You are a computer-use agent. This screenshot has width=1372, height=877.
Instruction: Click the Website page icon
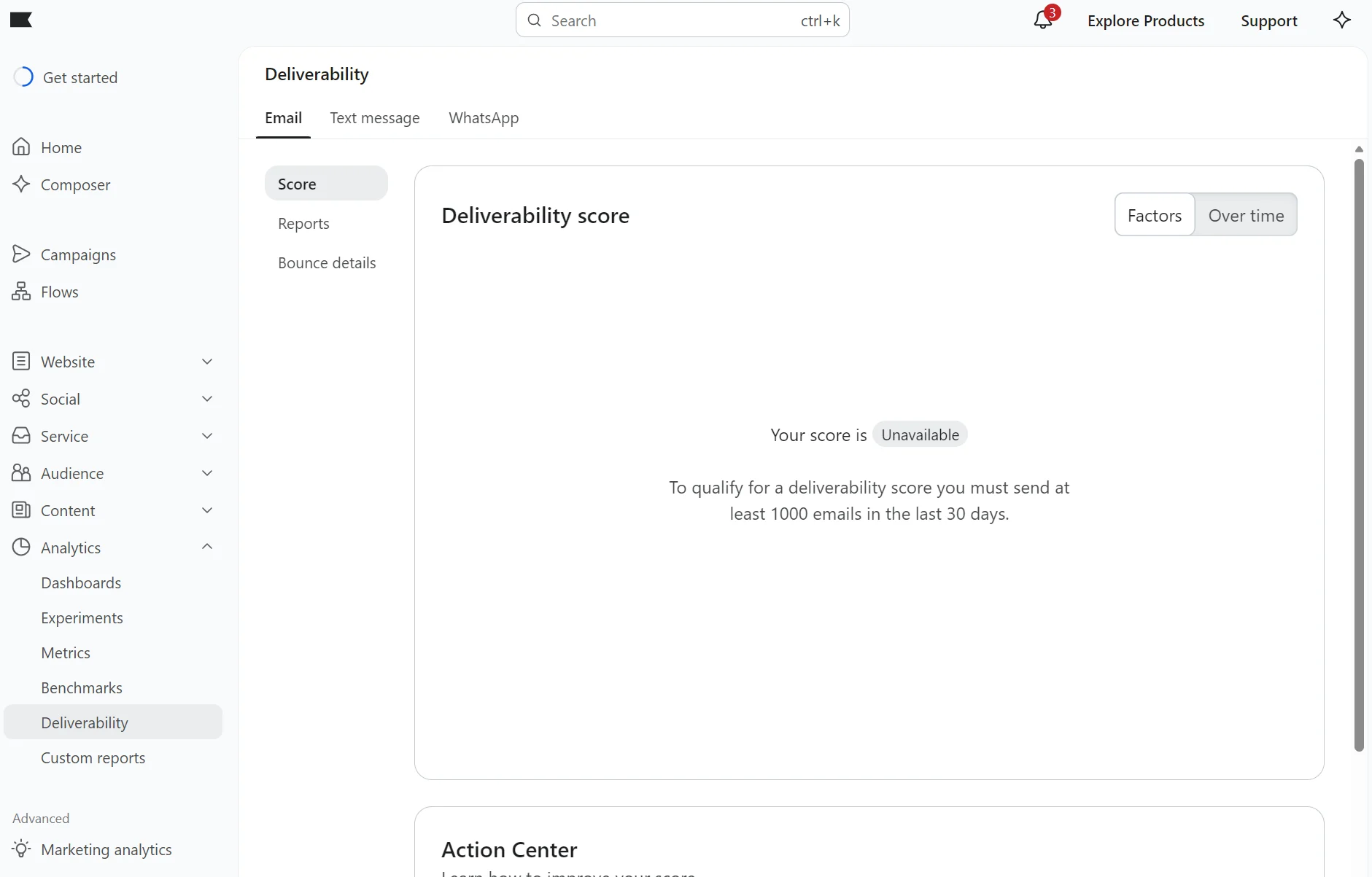tap(21, 362)
